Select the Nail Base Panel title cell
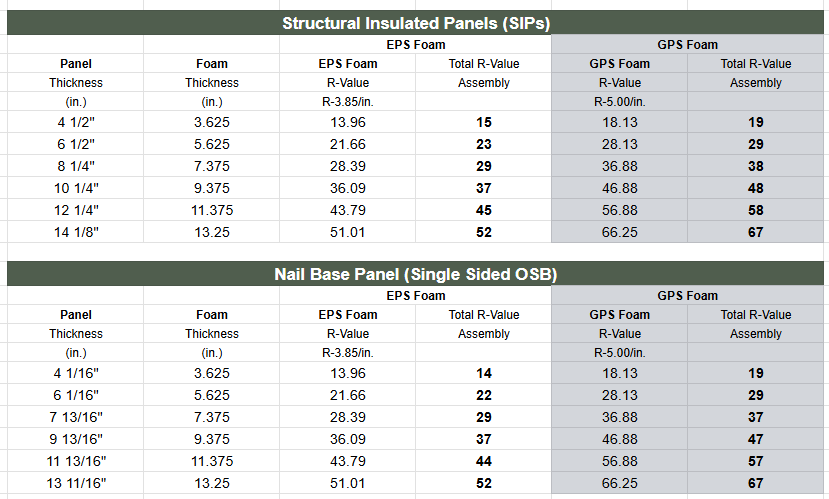Viewport: 829px width, 499px height. point(415,274)
